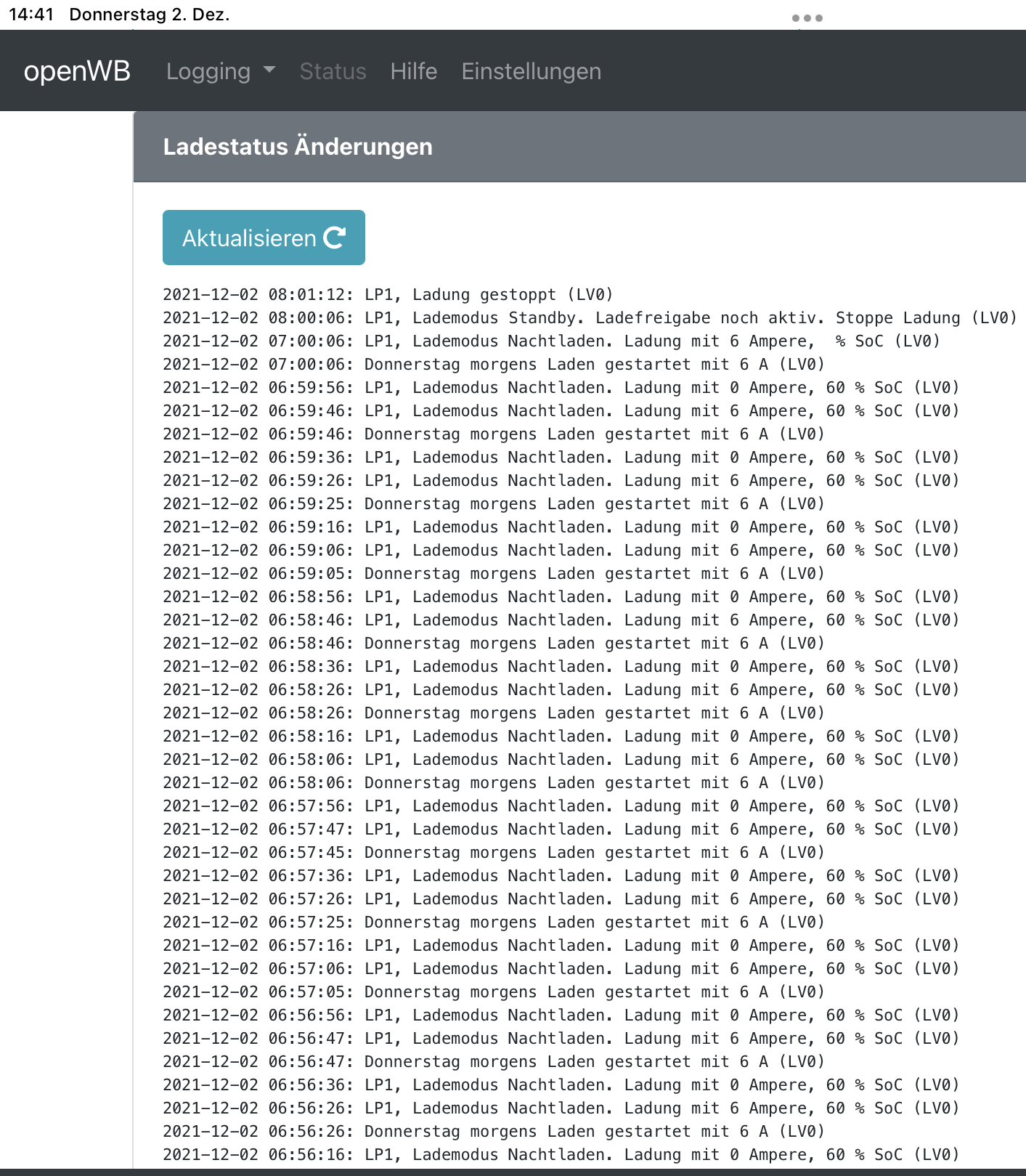Open the Hilfe page

point(414,71)
